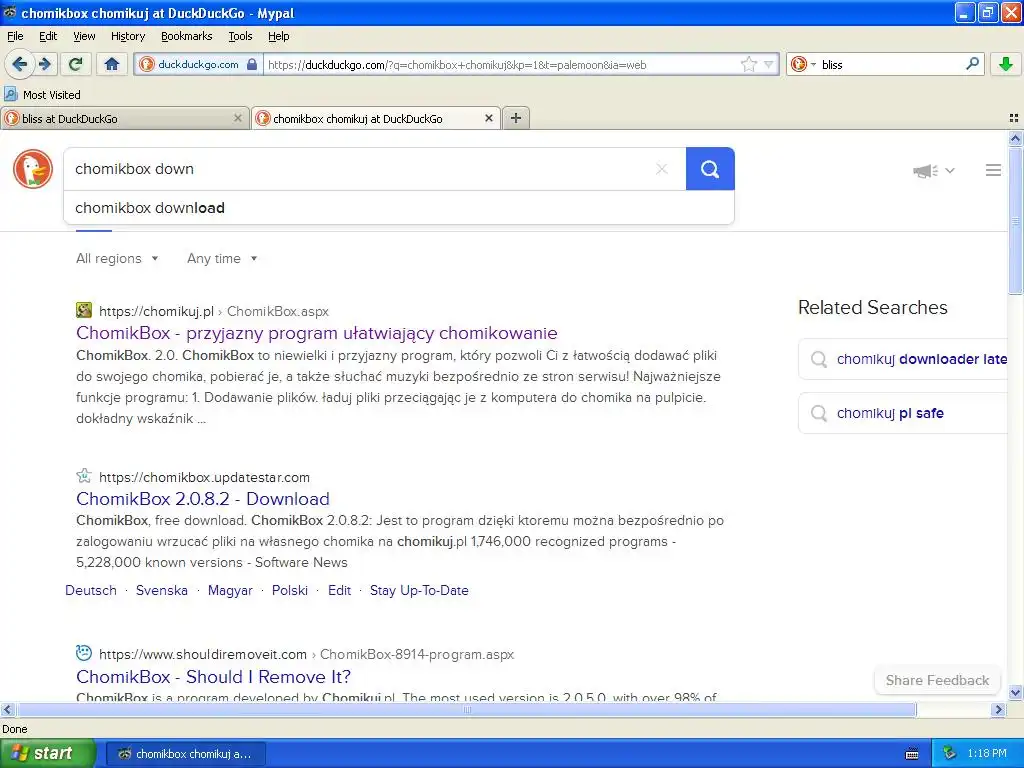Click the browser address bar URL

[500, 65]
